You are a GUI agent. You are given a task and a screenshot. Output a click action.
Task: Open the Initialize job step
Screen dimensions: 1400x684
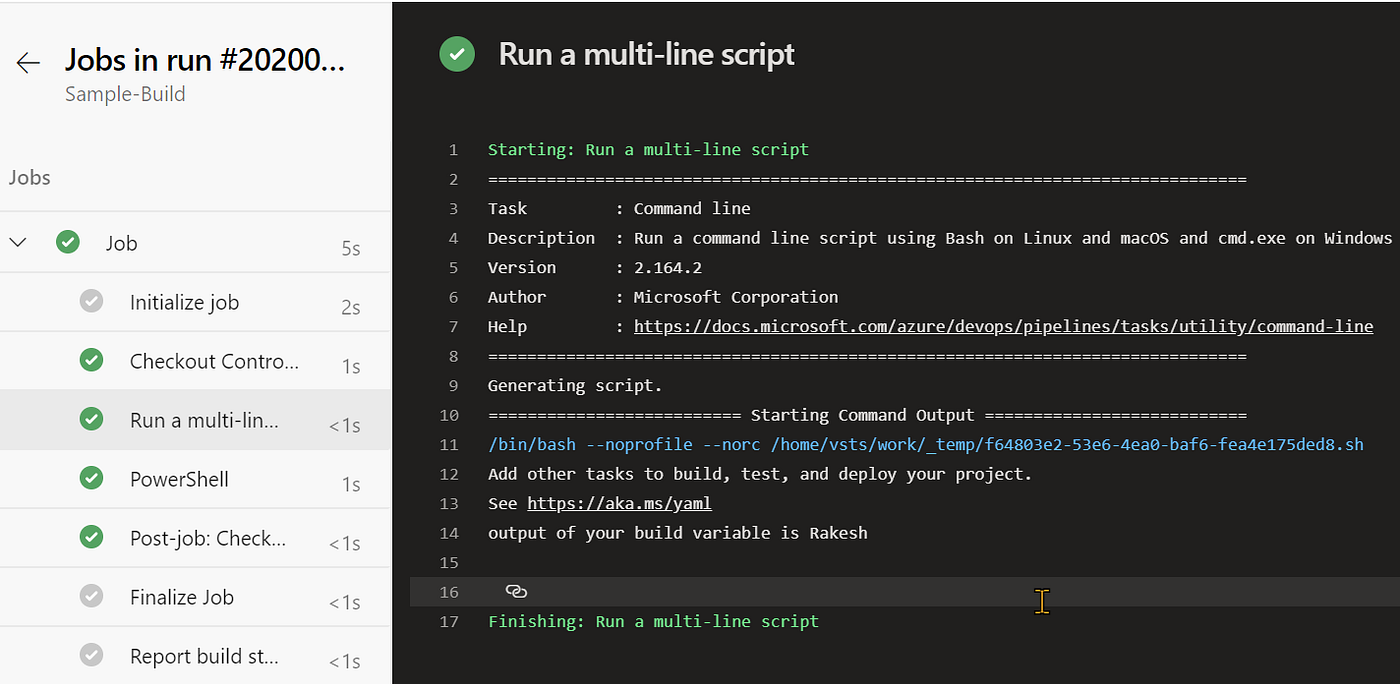click(195, 302)
